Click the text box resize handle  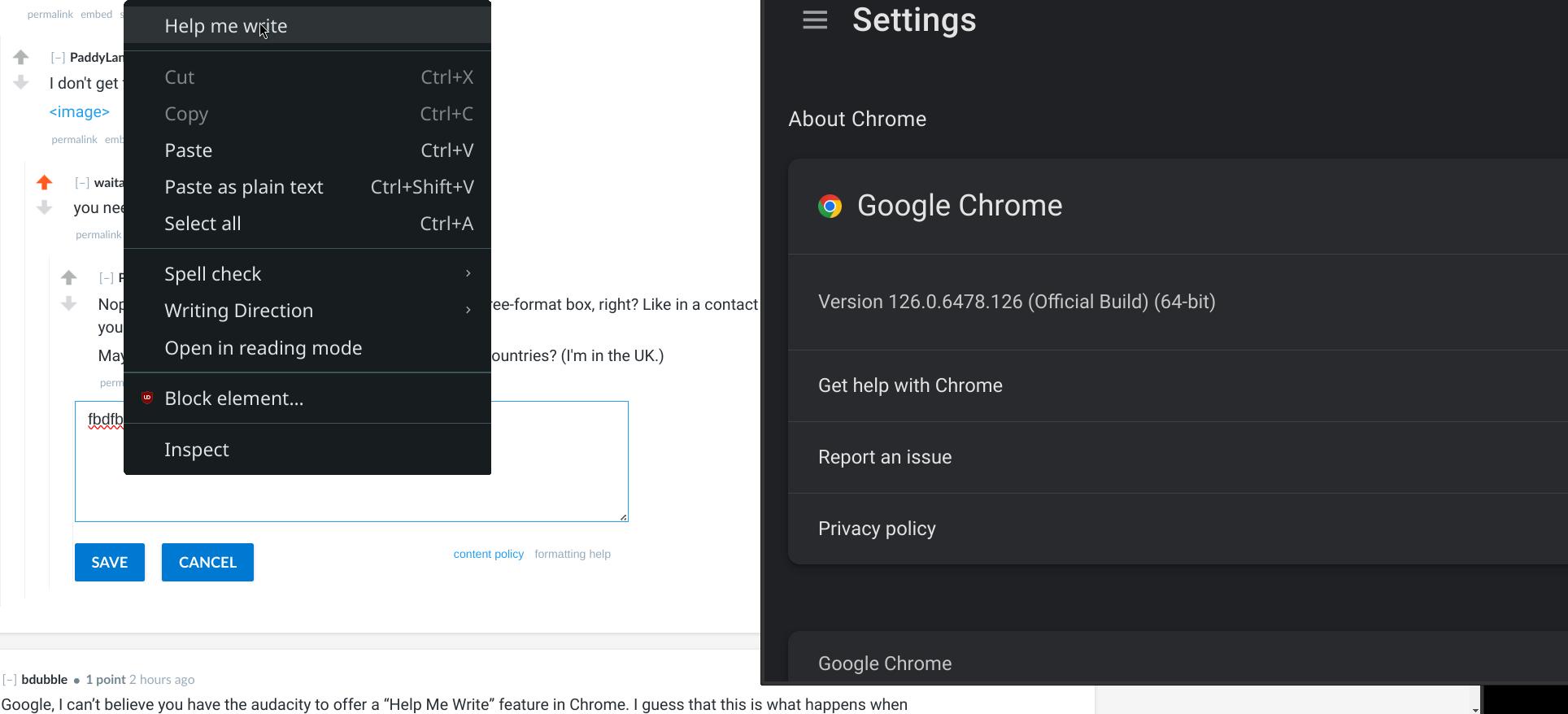(624, 517)
